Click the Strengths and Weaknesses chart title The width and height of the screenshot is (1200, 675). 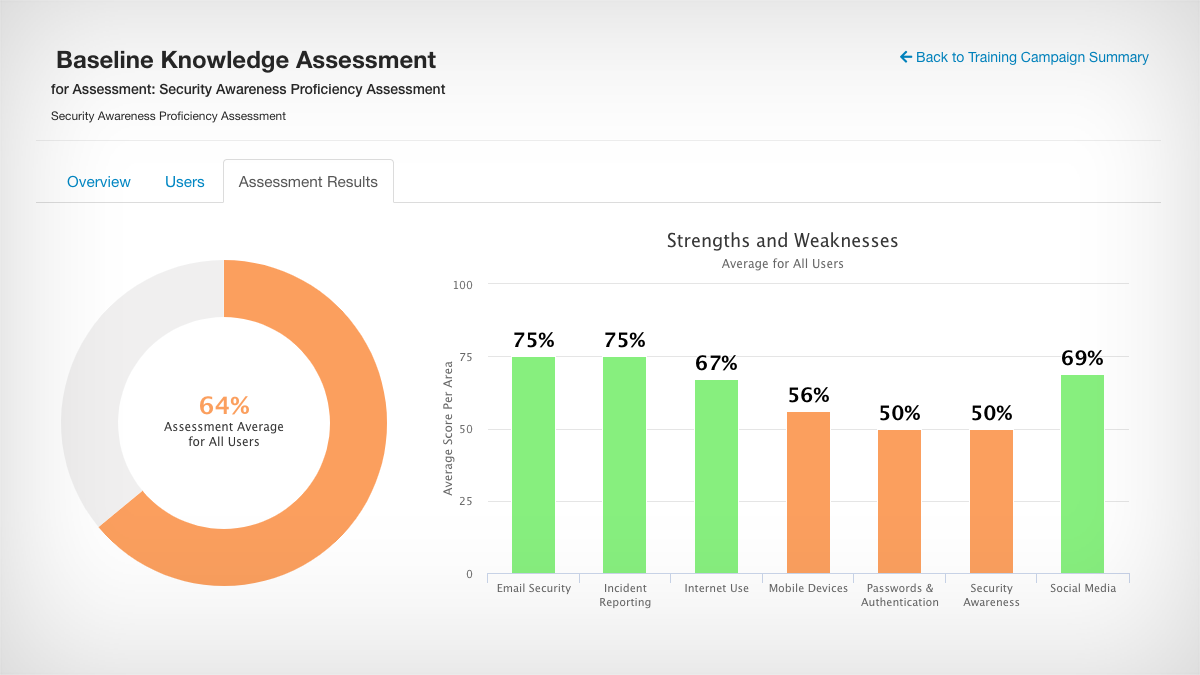782,240
